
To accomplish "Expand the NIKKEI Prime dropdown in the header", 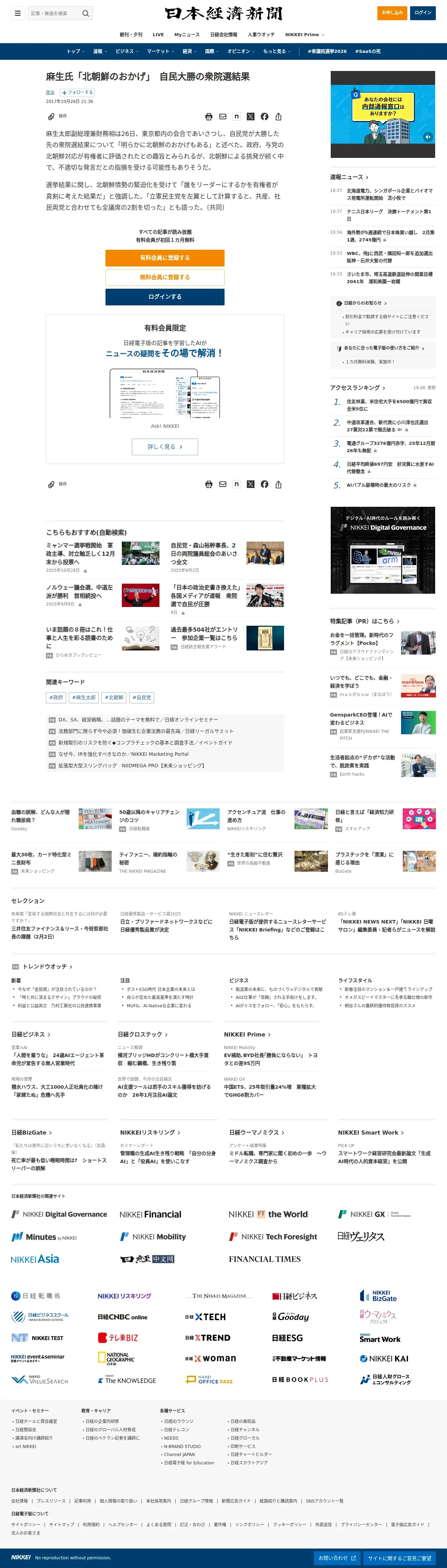I will pos(305,35).
